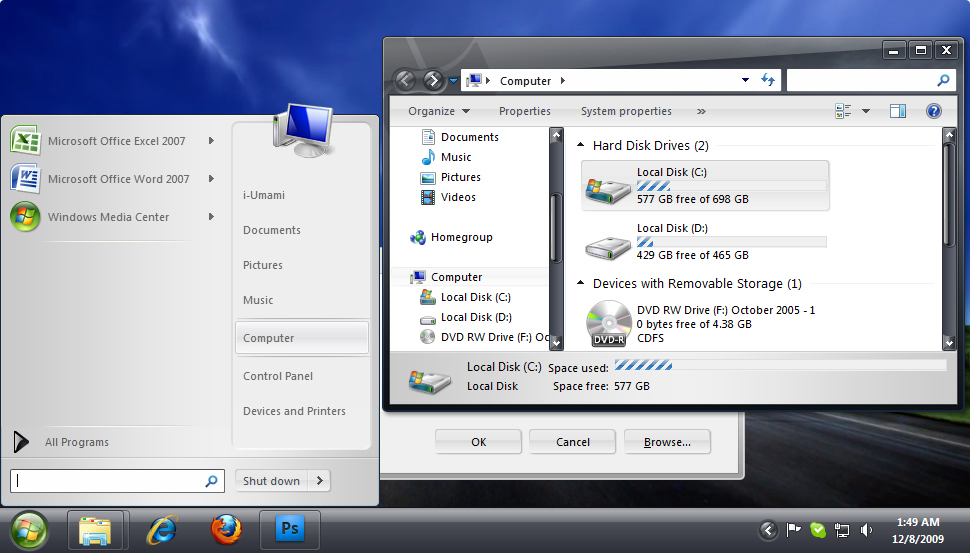The width and height of the screenshot is (970, 553).
Task: Click the Shut down button
Action: point(271,481)
